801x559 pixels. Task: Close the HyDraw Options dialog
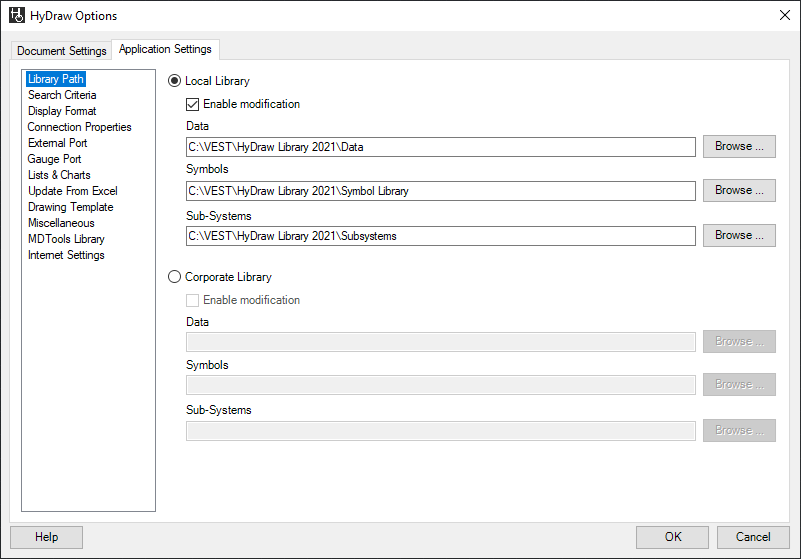tap(783, 15)
